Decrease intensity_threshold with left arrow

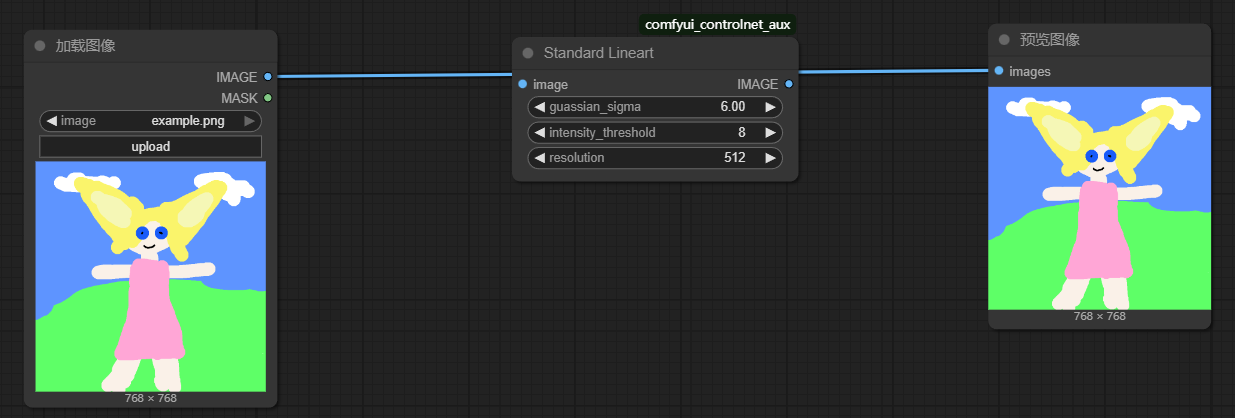(x=539, y=132)
